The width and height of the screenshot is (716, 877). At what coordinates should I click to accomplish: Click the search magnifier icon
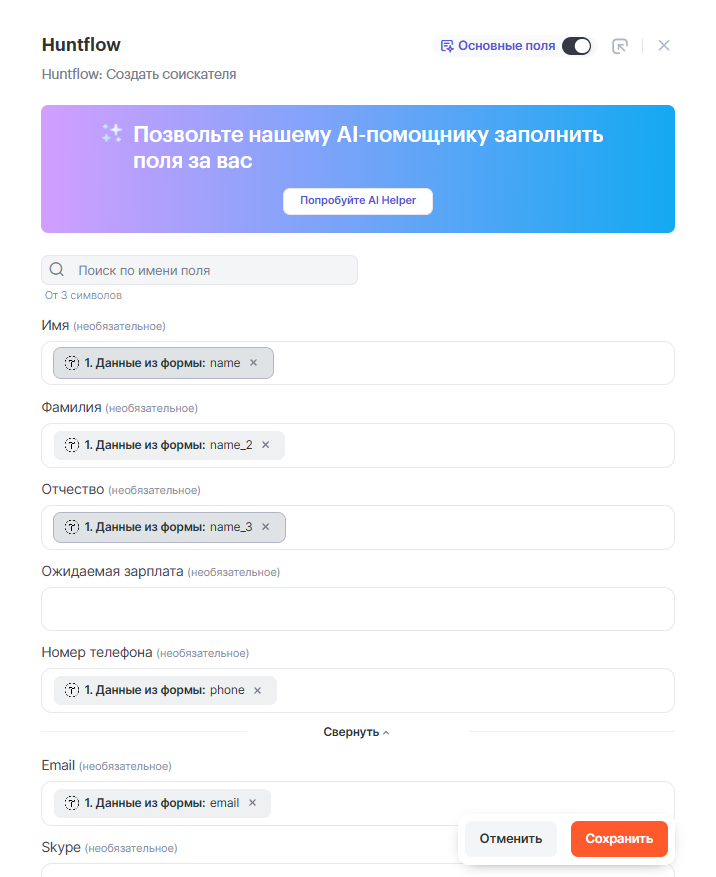[x=57, y=270]
